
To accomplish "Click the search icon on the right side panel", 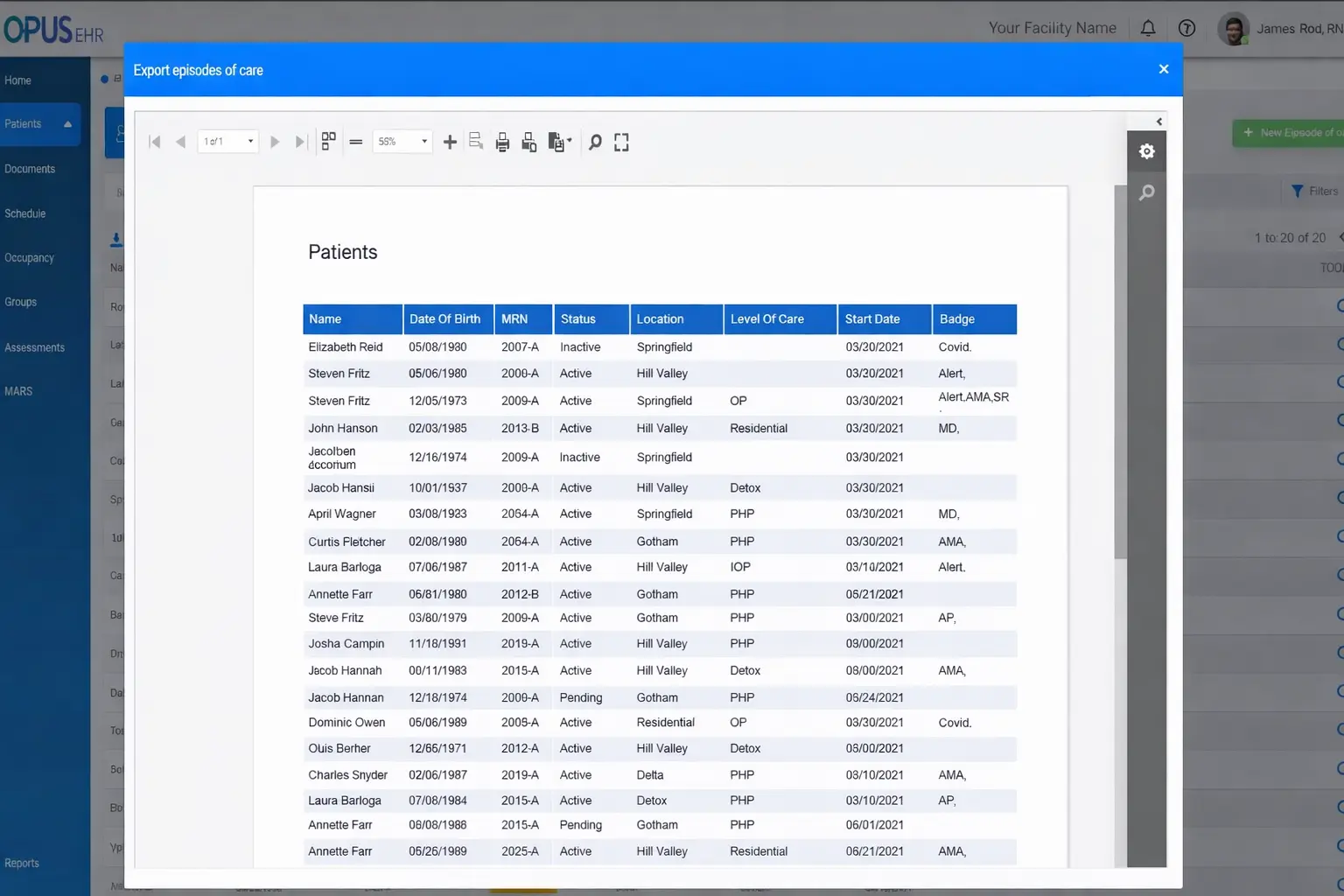I will (1146, 192).
